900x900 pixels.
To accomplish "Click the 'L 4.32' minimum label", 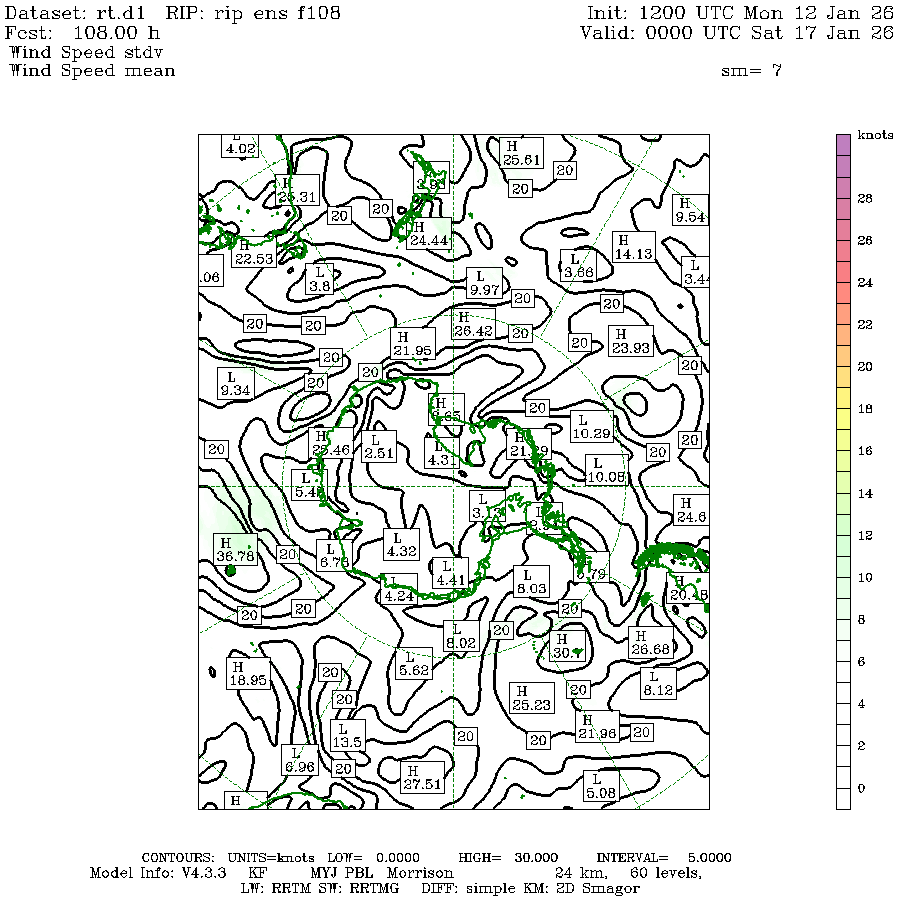I will click(x=401, y=545).
